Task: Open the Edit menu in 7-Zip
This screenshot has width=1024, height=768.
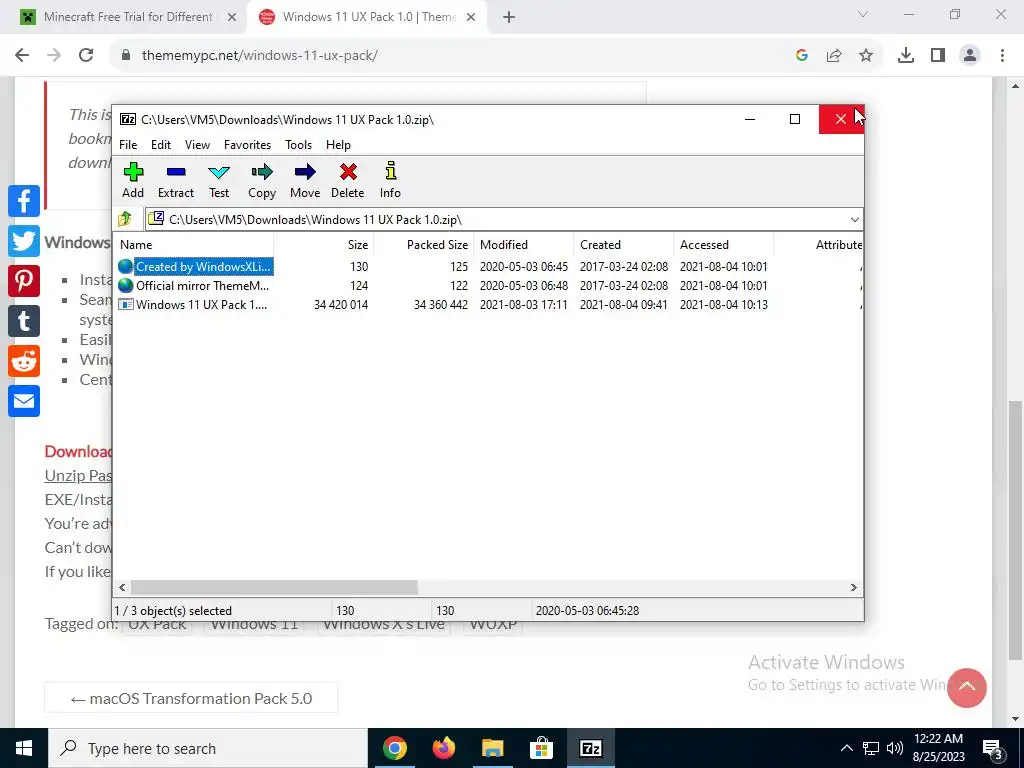Action: tap(161, 145)
